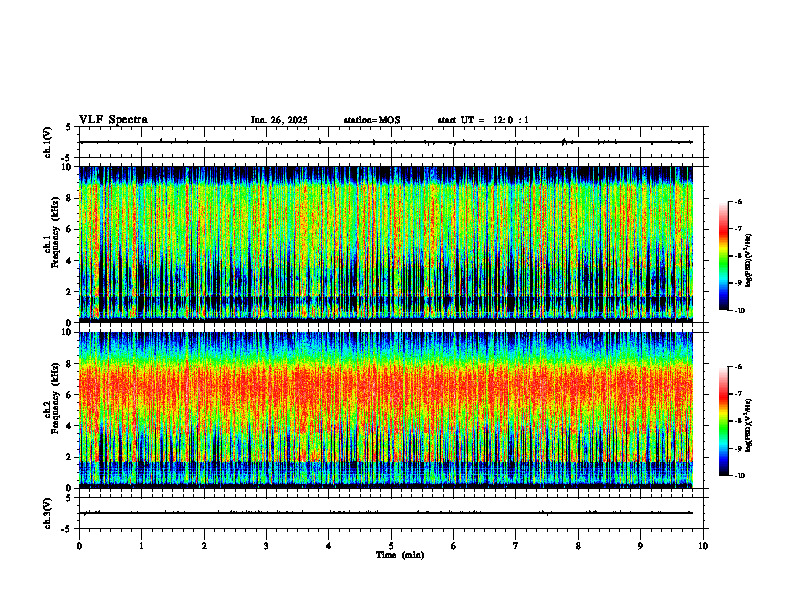Click the ch.2 color scale log(PSD) label

pos(749,425)
